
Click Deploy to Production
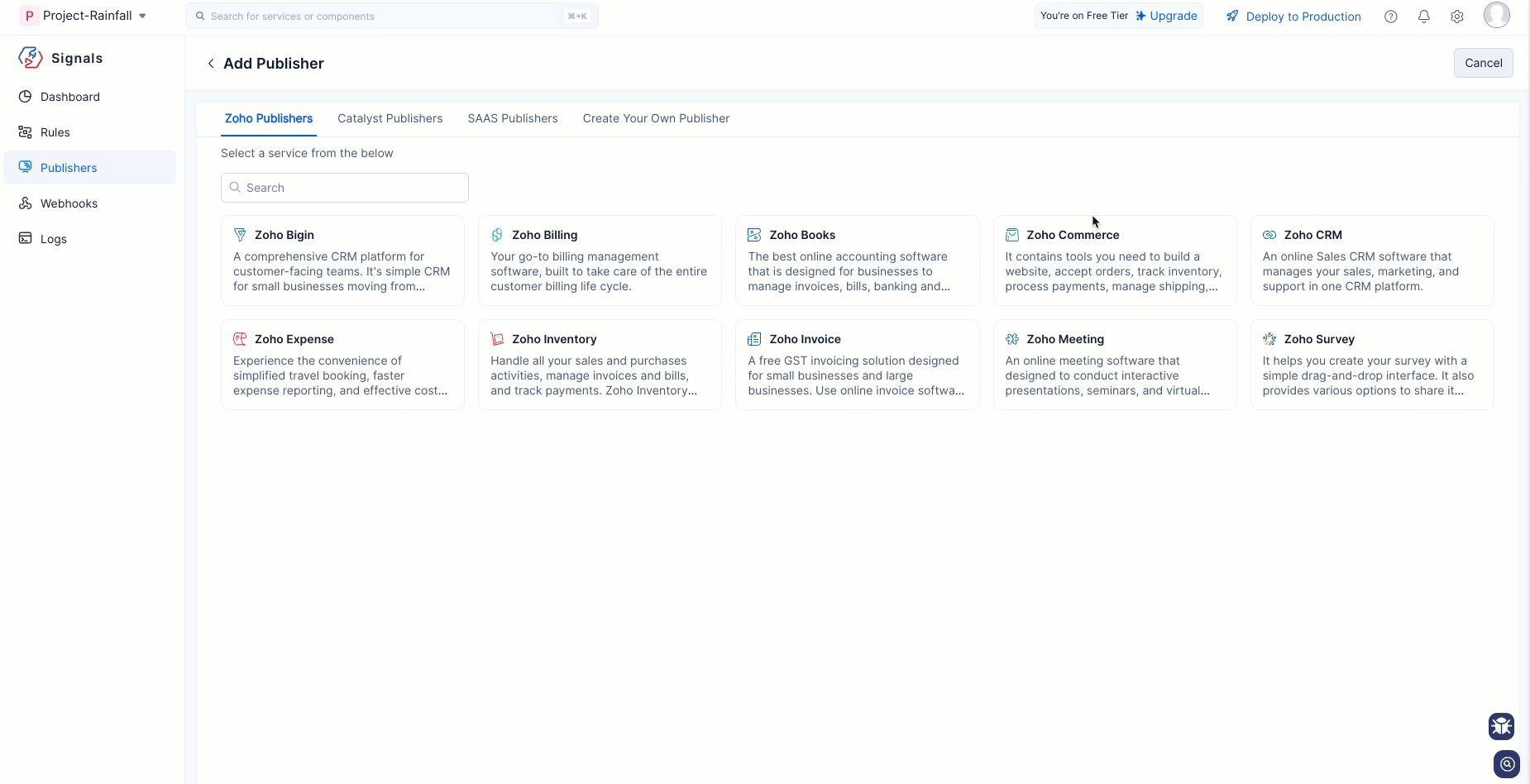pyautogui.click(x=1293, y=17)
